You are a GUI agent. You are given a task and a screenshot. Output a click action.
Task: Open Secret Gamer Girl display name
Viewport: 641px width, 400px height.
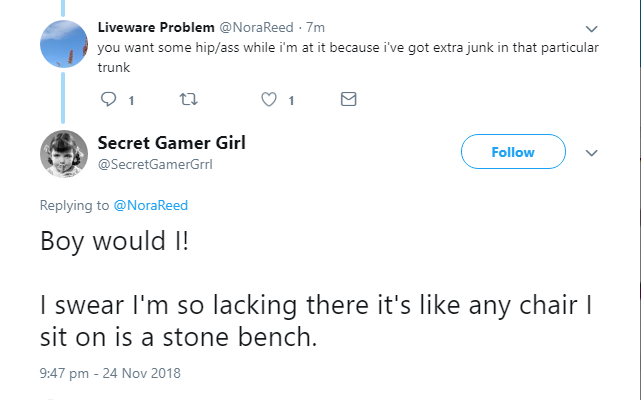[x=171, y=143]
